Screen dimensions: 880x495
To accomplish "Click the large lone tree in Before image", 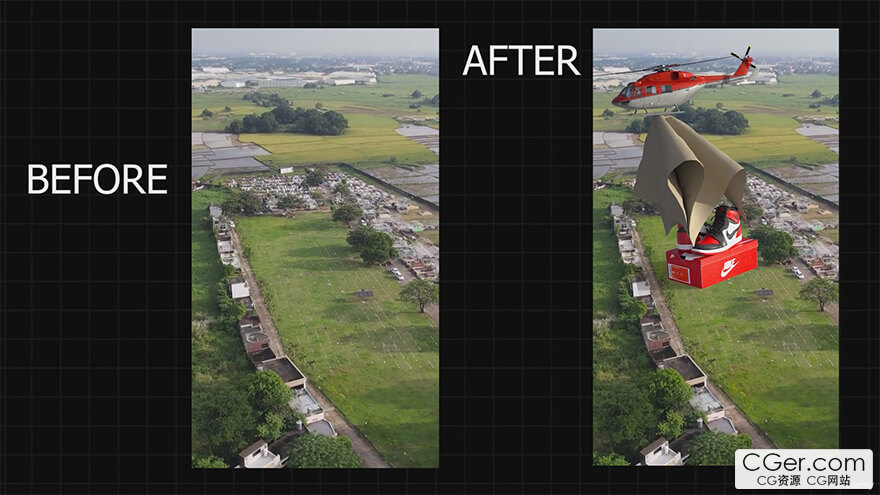I will pyautogui.click(x=371, y=243).
